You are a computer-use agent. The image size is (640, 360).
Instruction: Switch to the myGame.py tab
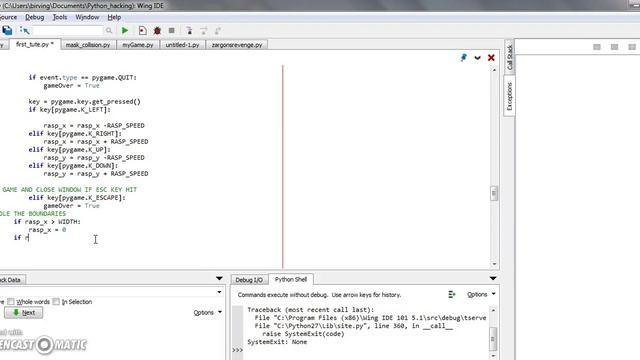pos(138,45)
